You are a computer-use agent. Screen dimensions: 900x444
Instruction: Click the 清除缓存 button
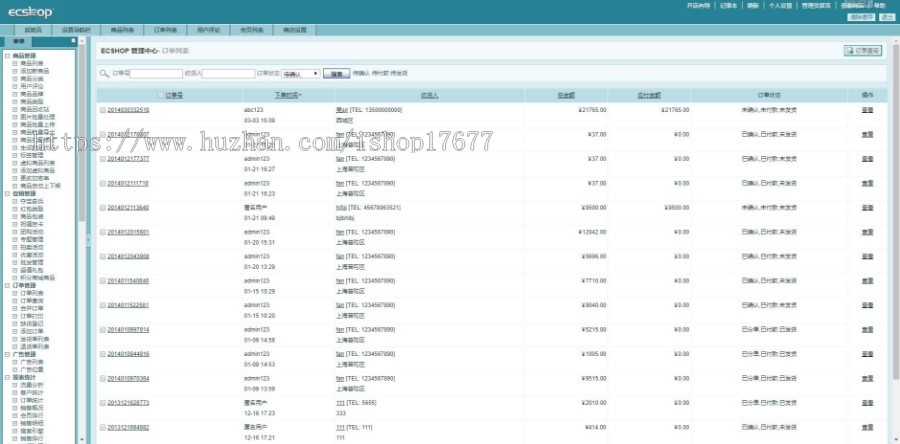(861, 17)
